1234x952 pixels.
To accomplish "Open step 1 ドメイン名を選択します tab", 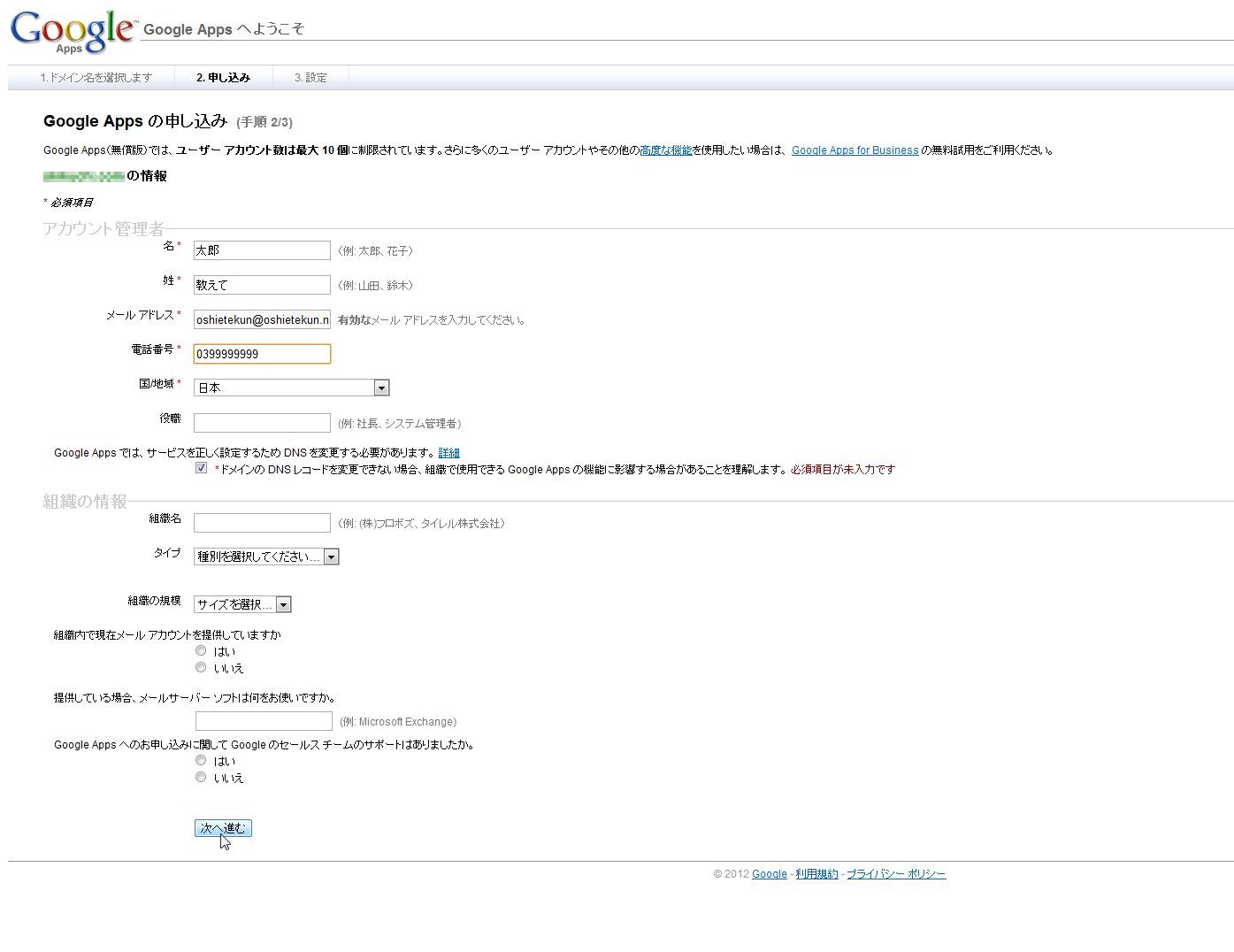I will point(96,78).
